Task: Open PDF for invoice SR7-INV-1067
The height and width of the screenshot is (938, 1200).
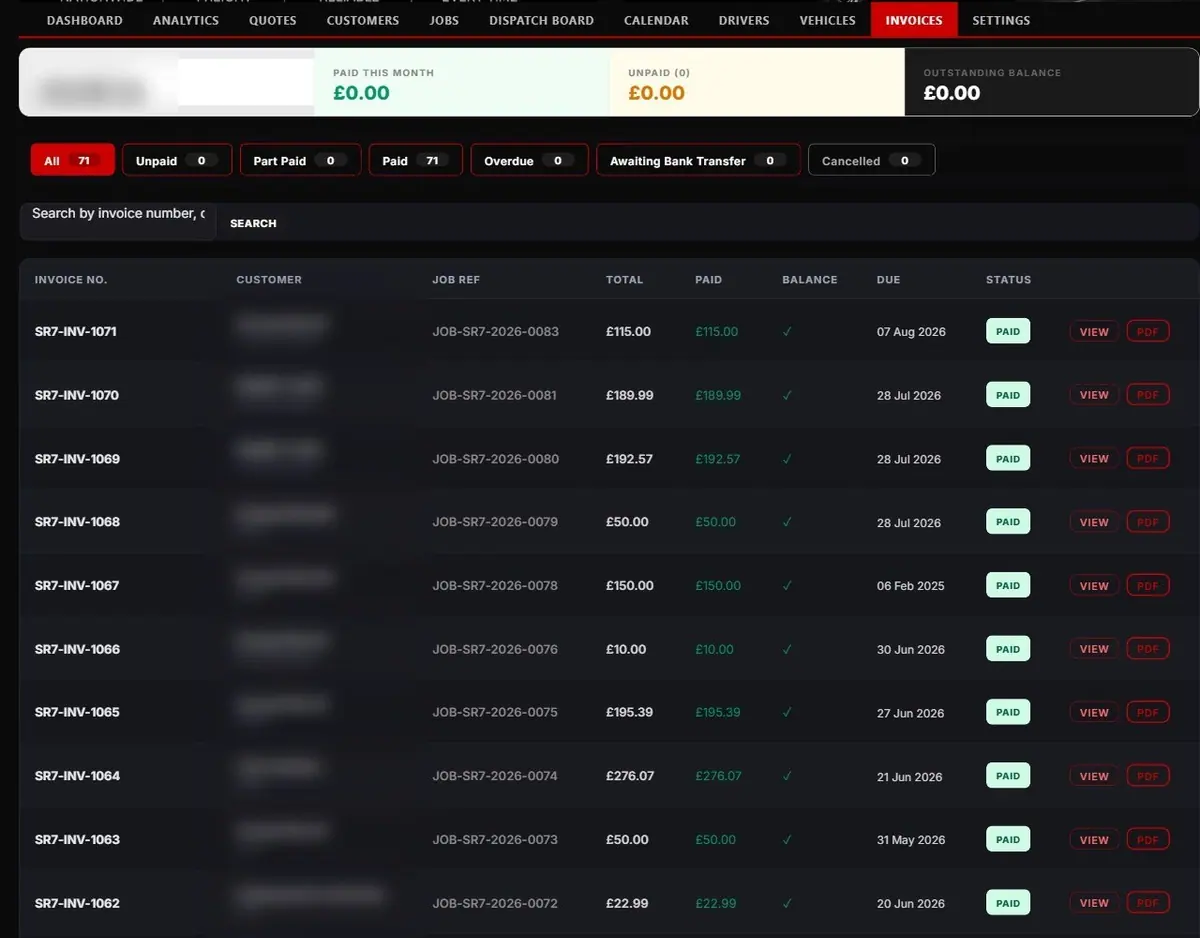Action: coord(1148,586)
